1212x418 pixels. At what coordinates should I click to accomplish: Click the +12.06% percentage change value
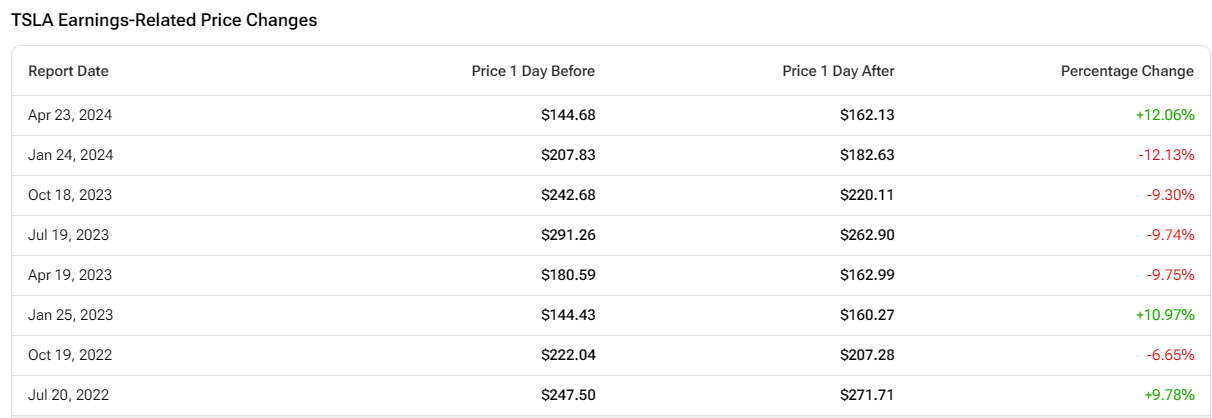tap(1165, 115)
